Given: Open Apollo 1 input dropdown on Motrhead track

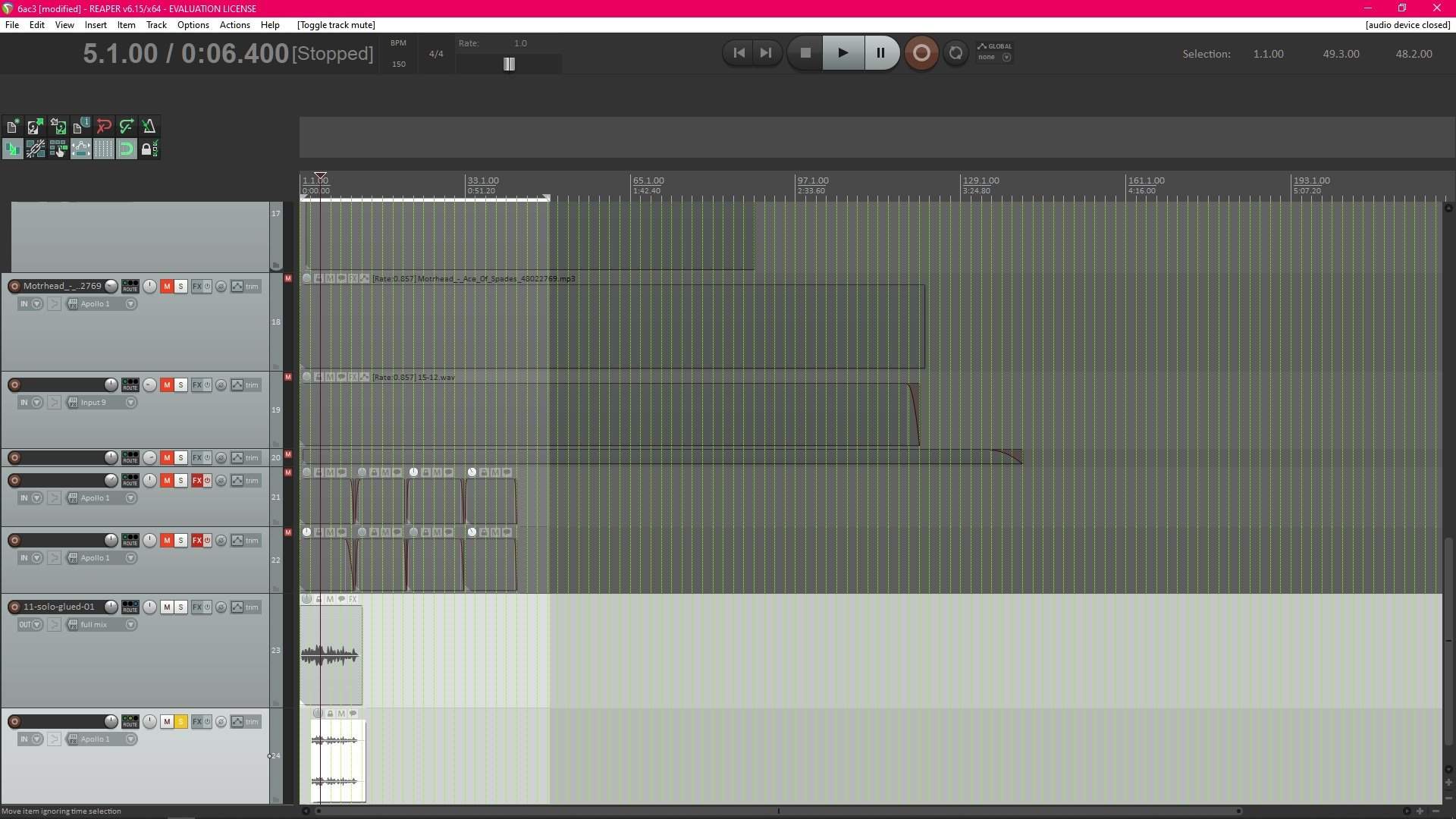Looking at the screenshot, I should (130, 304).
